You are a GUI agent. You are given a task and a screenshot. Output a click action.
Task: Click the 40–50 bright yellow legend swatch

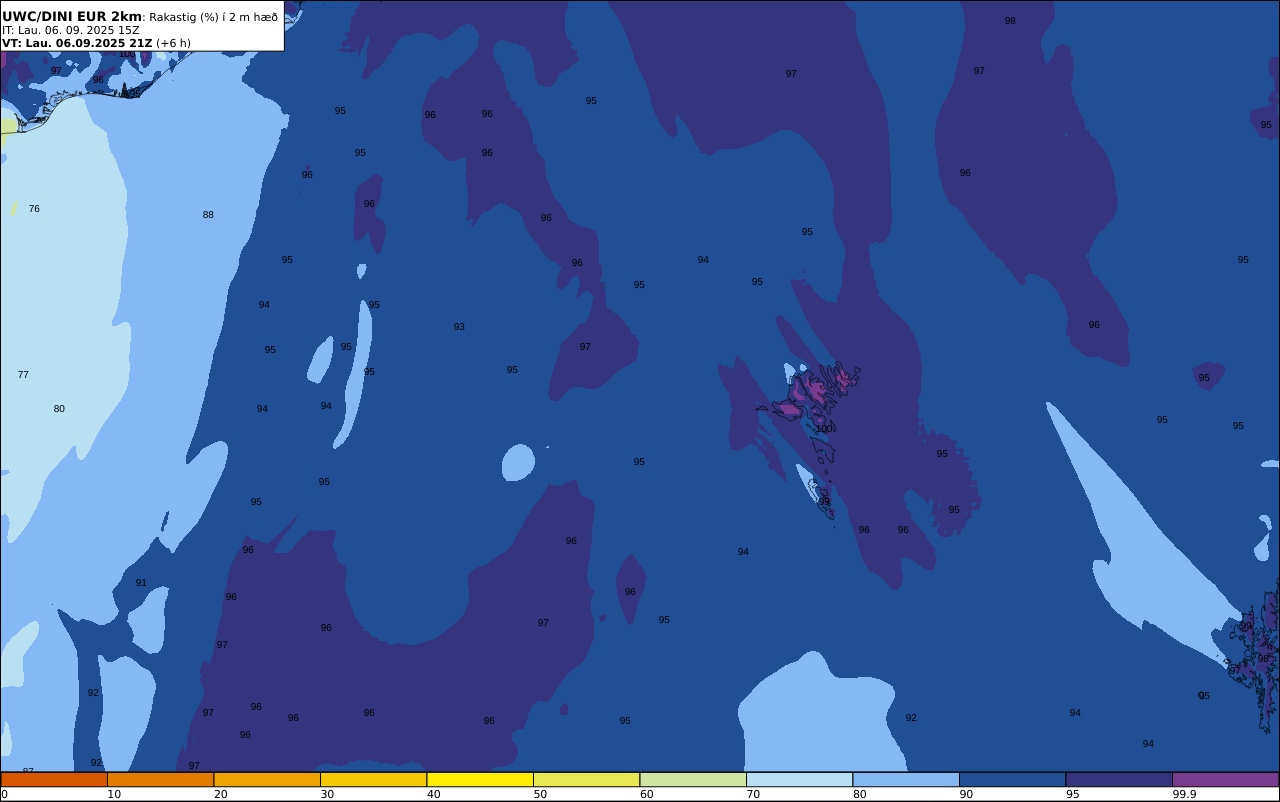tap(480, 779)
